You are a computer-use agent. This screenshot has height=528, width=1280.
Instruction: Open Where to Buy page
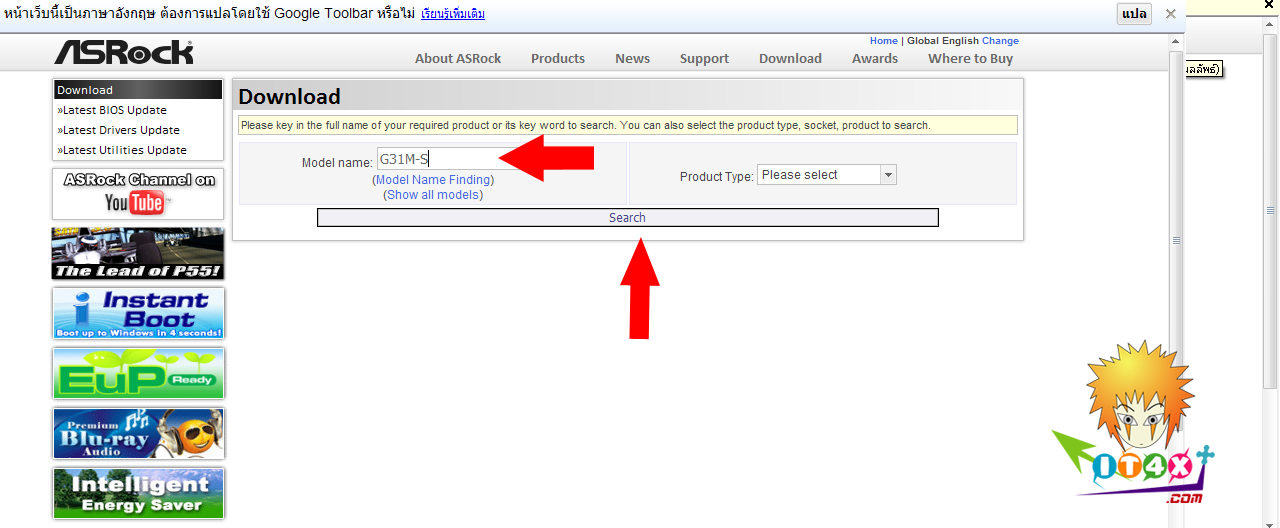click(x=971, y=58)
